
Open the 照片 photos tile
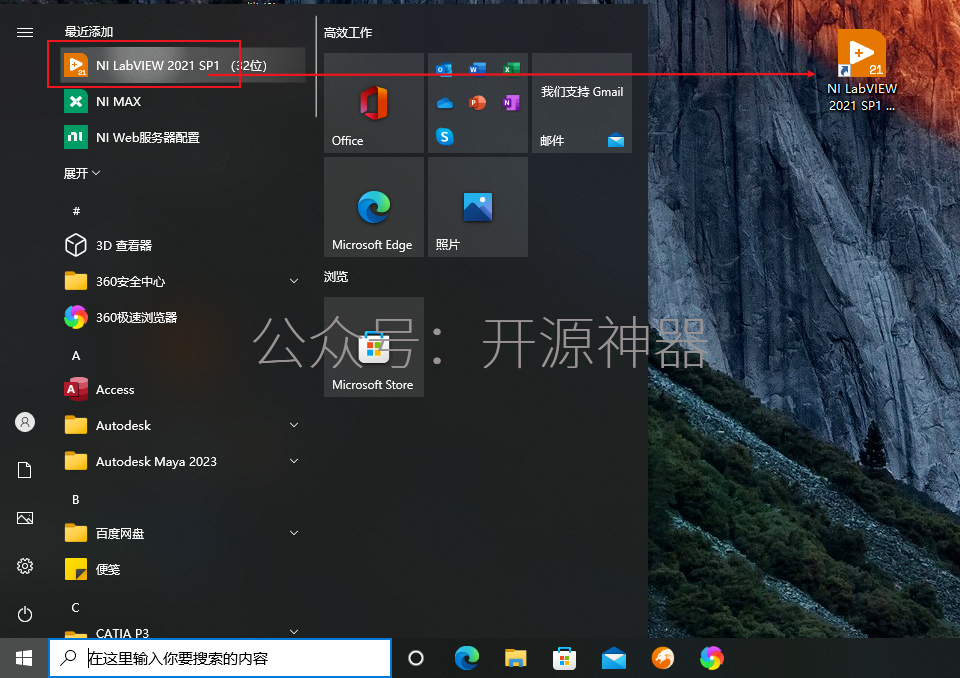(478, 206)
